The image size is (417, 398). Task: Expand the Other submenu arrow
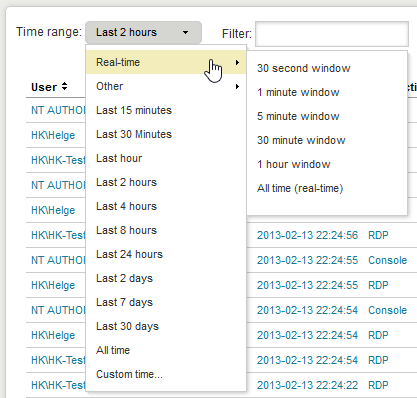point(237,86)
